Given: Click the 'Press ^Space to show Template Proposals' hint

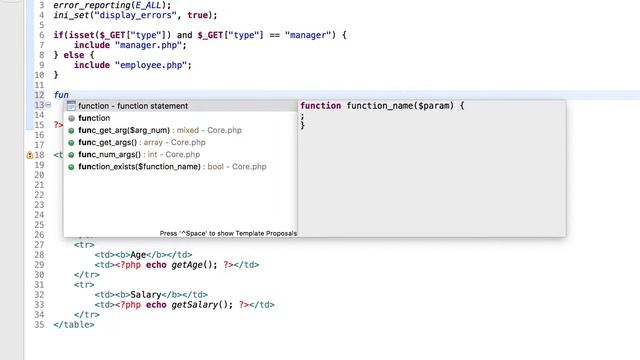Looking at the screenshot, I should point(228,233).
